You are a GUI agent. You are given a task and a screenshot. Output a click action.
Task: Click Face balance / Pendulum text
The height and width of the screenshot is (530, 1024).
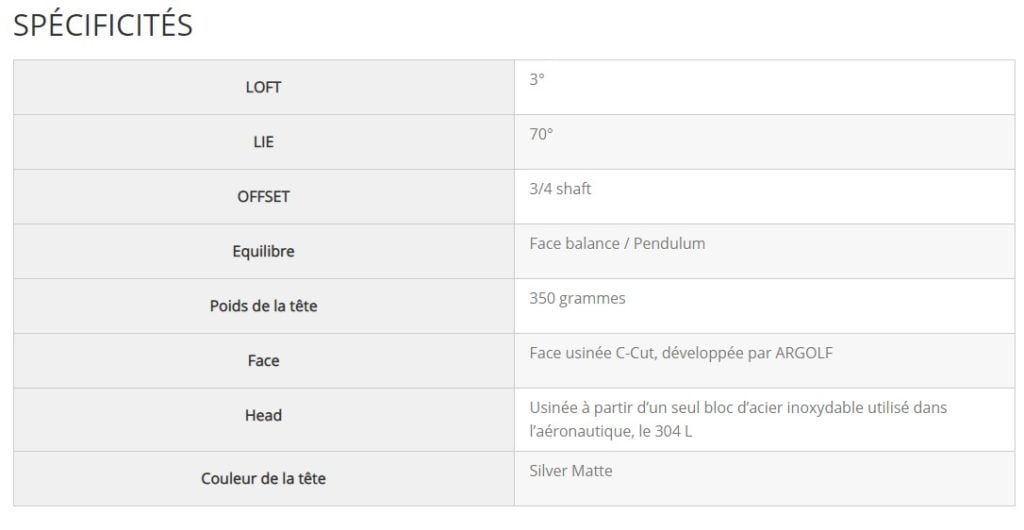(x=617, y=243)
